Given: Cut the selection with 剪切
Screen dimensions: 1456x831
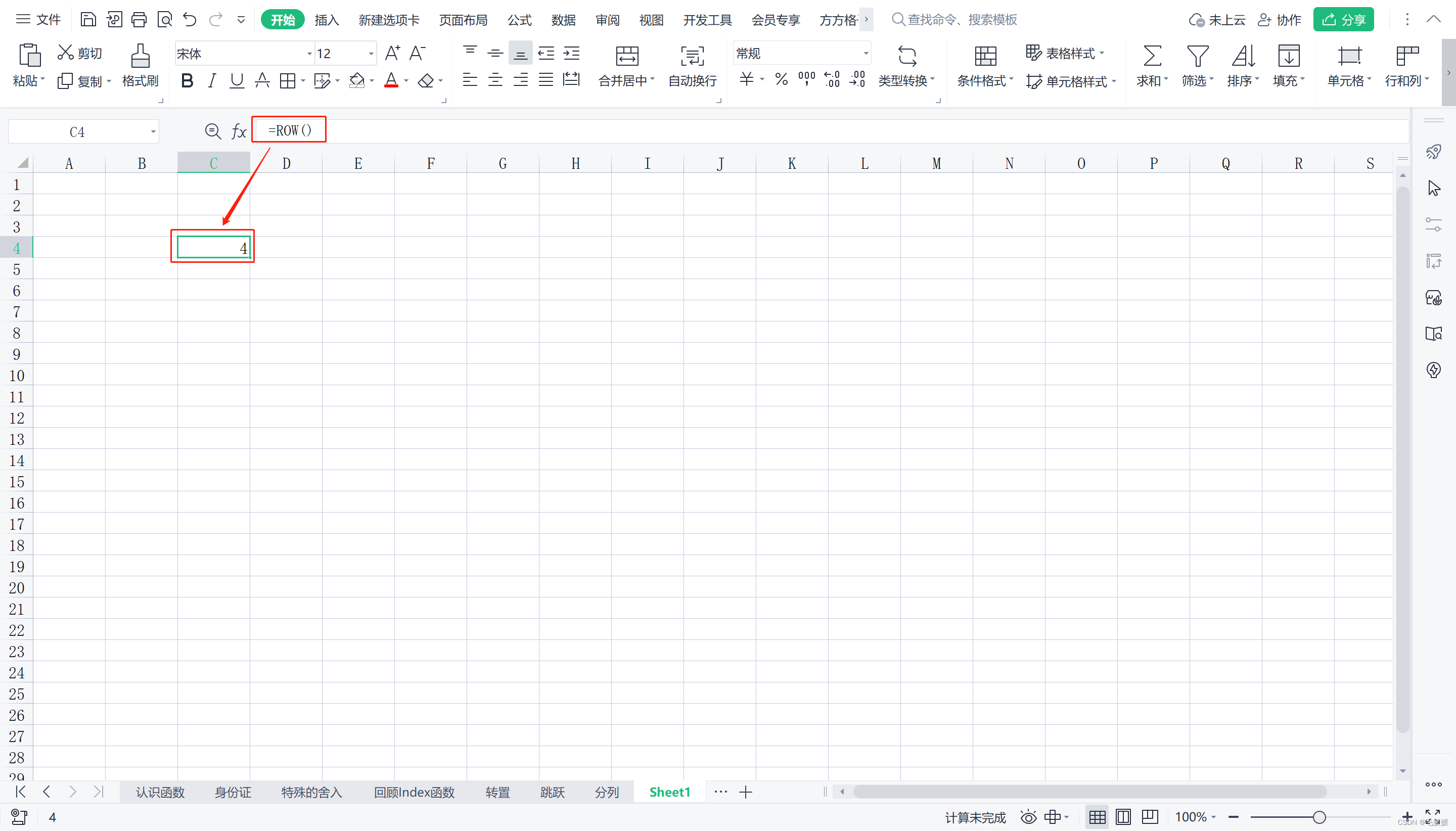Looking at the screenshot, I should pos(79,53).
